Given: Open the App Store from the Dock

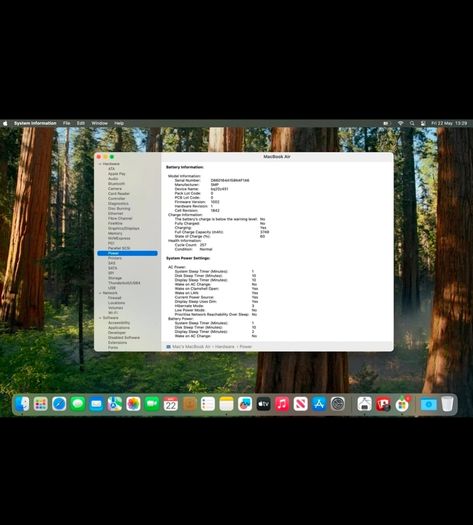Looking at the screenshot, I should (x=319, y=404).
